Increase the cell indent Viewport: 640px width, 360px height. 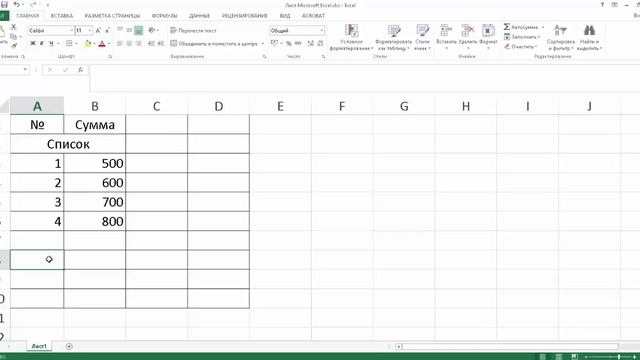[x=160, y=43]
